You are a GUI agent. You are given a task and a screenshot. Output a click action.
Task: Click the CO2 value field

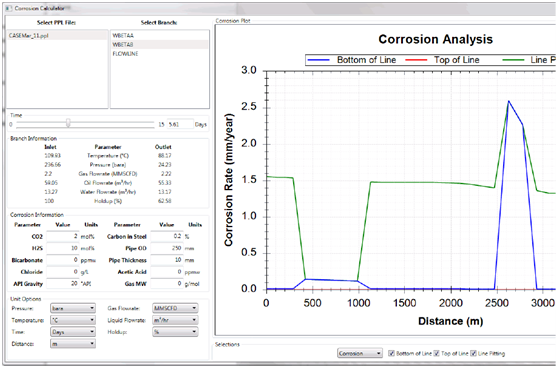63,236
